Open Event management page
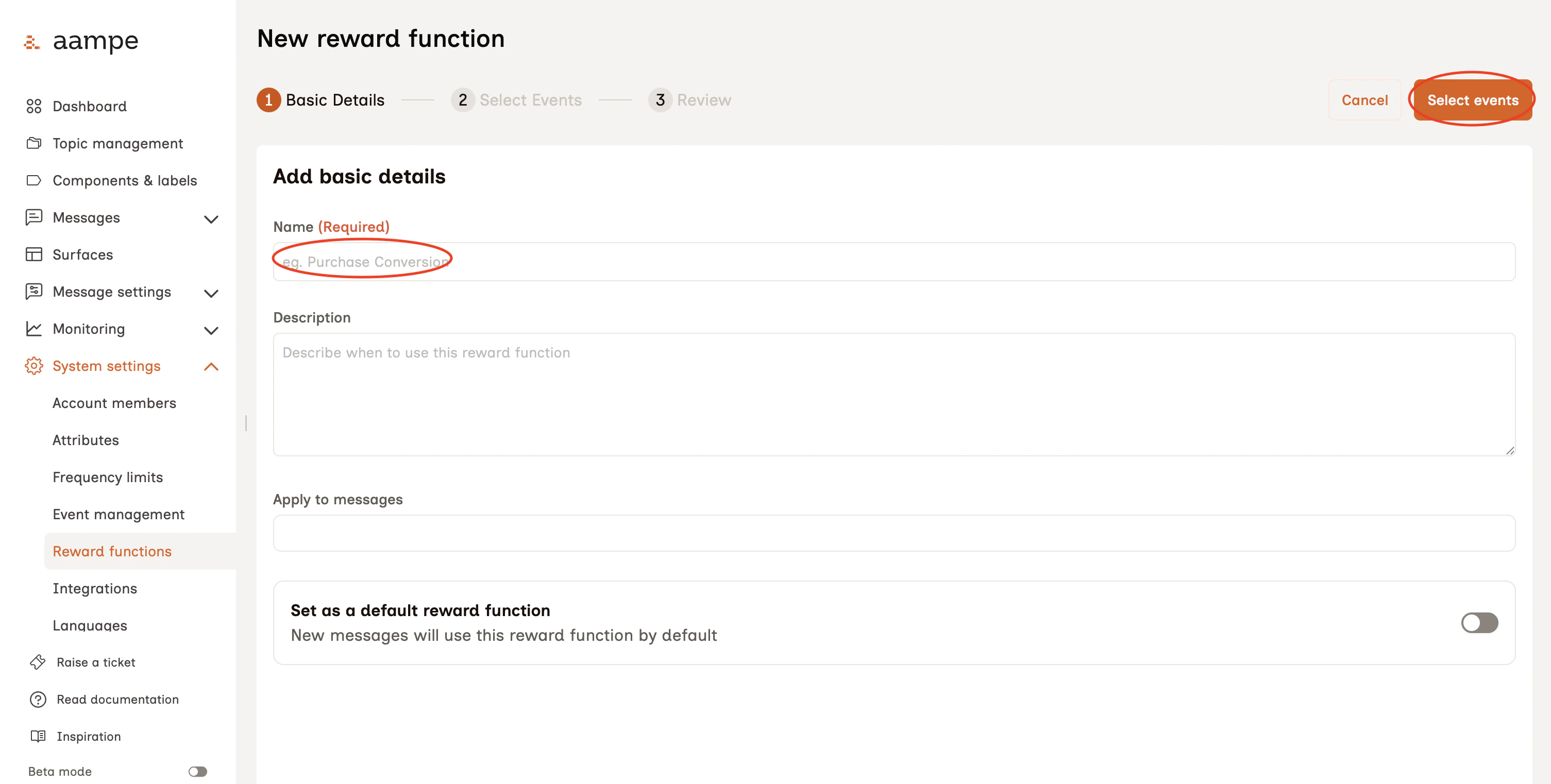 tap(119, 515)
